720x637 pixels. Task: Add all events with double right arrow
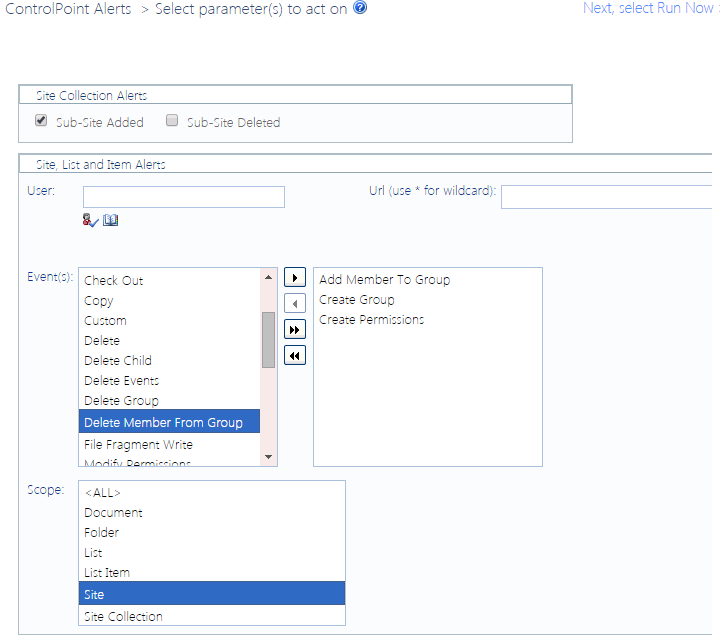point(295,330)
